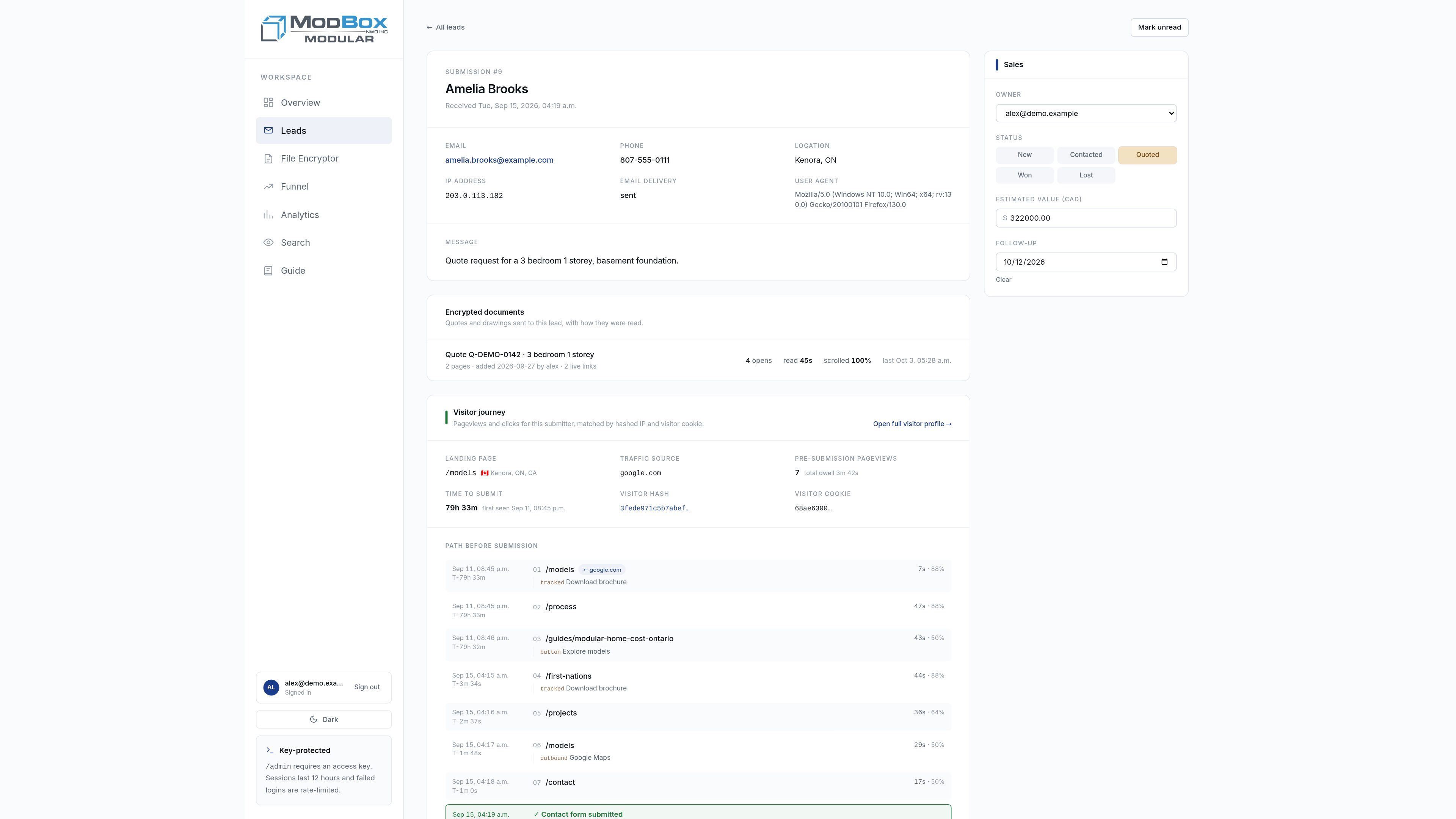Viewport: 1456px width, 819px height.
Task: Click the estimated value input field
Action: [1086, 218]
